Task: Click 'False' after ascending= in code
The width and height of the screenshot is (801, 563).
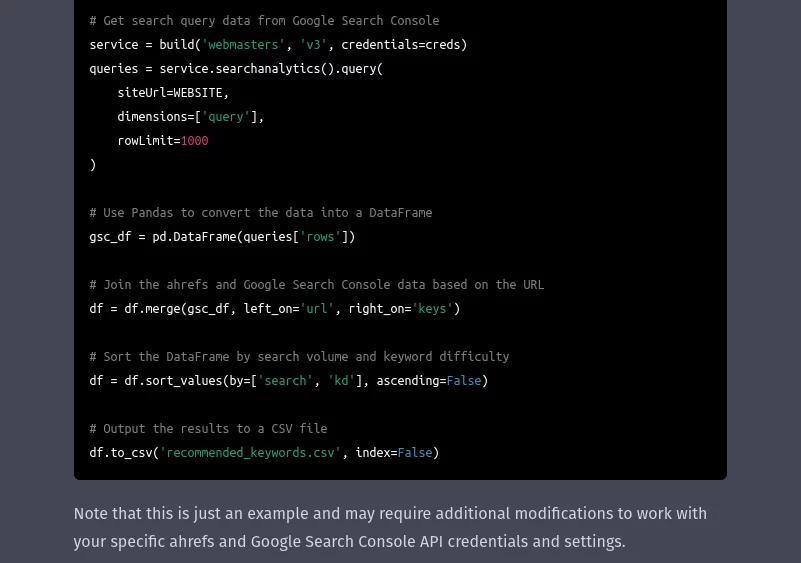Action: 463,381
